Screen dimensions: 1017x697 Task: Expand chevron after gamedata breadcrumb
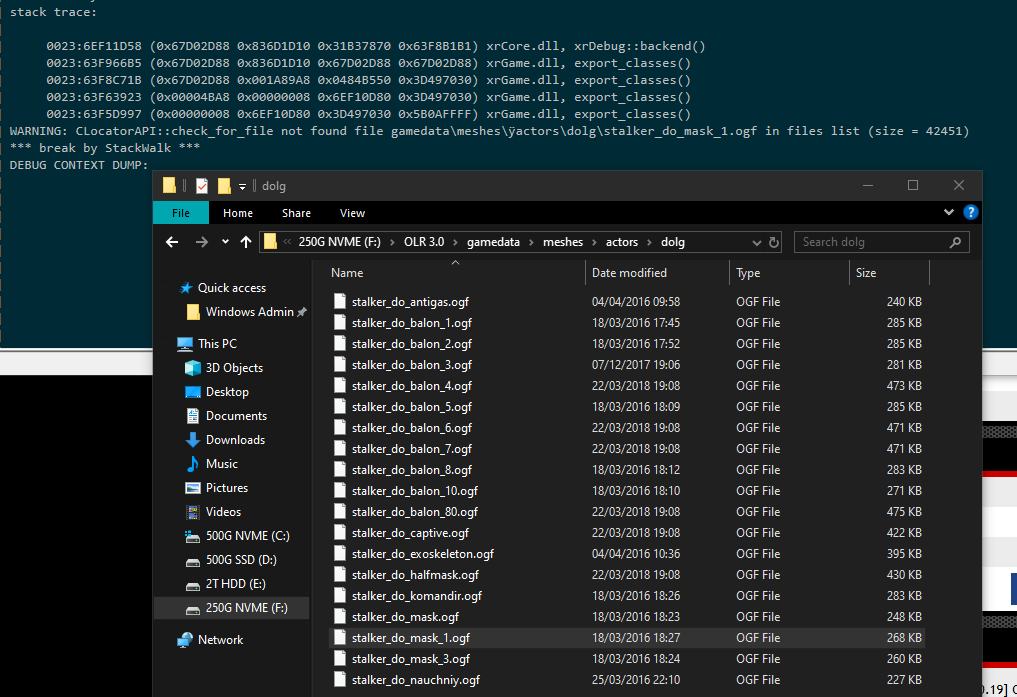point(531,242)
